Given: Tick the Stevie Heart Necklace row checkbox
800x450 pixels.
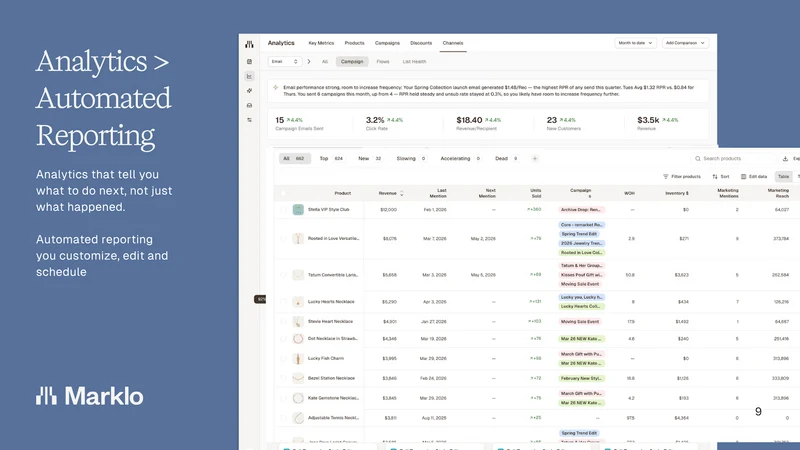Looking at the screenshot, I should coord(283,321).
